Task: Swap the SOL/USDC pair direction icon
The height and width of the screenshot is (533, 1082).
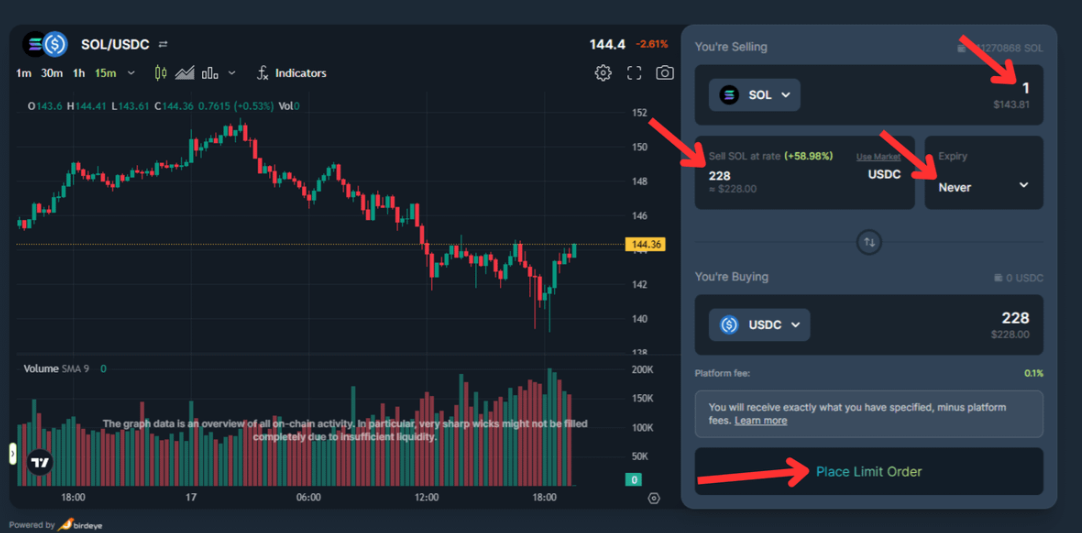Action: point(163,44)
